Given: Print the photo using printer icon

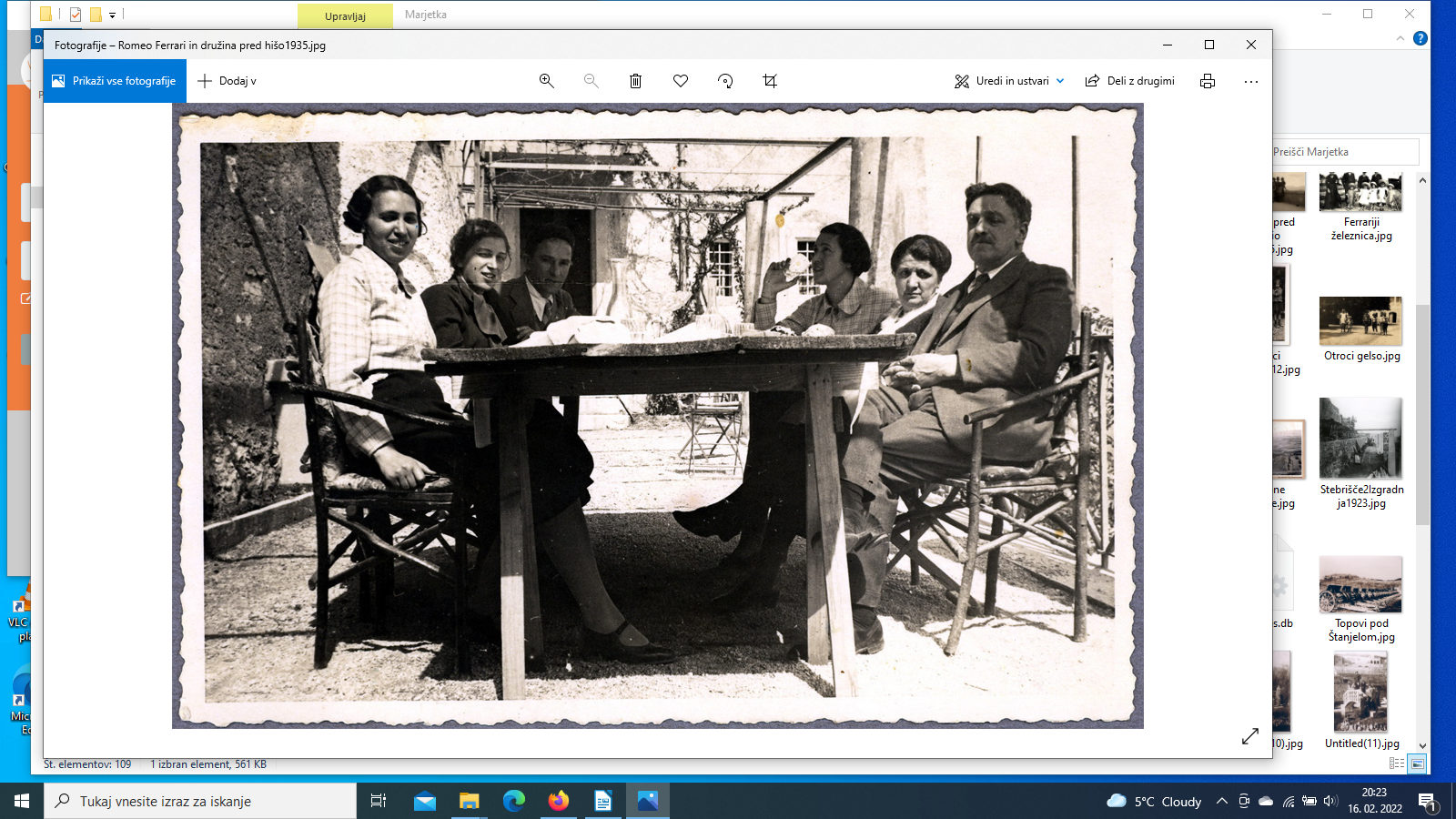Looking at the screenshot, I should 1208,81.
